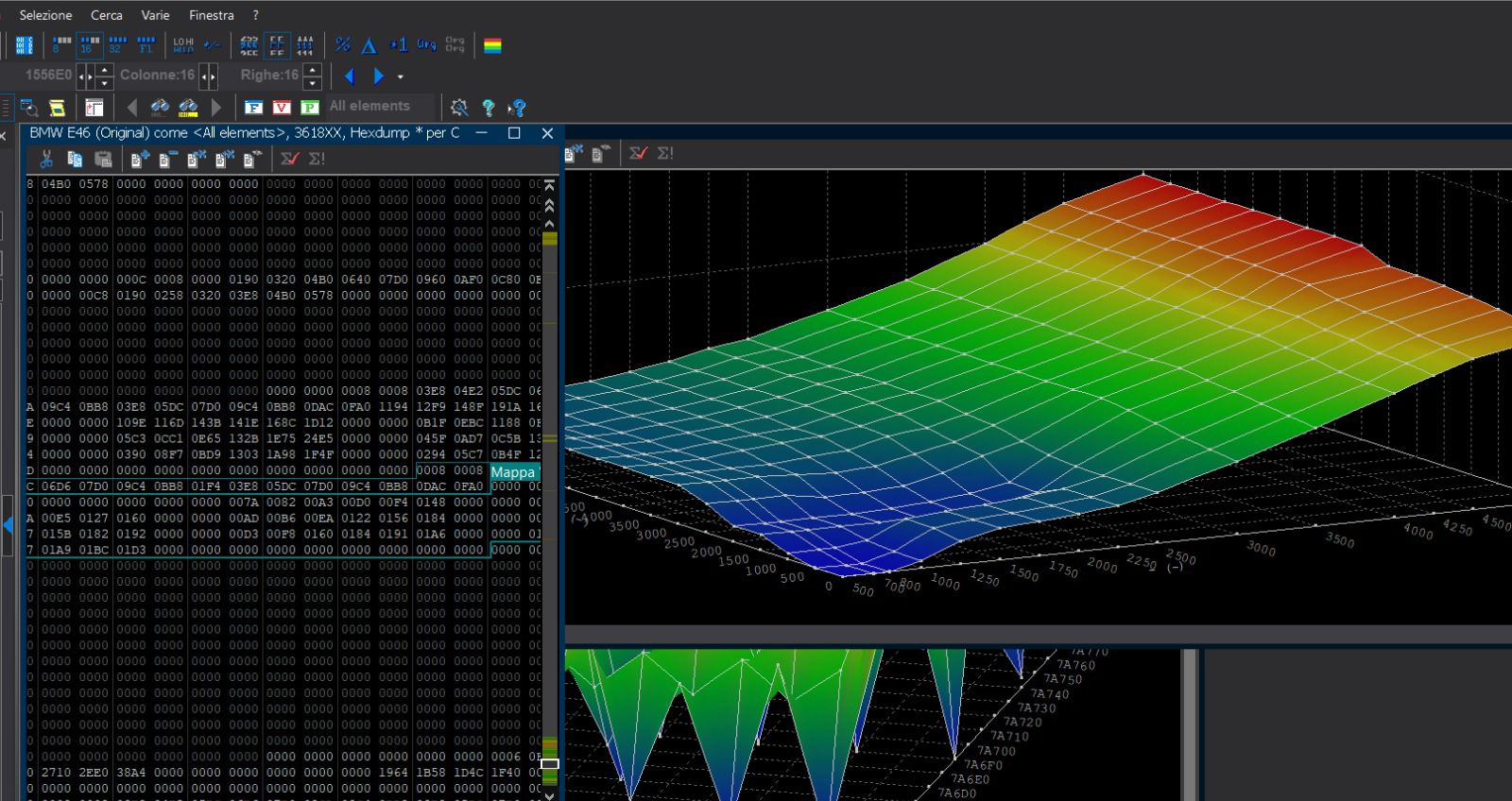This screenshot has width=1512, height=801.
Task: Increase address 1556E0 with up arrow
Action: coord(104,70)
